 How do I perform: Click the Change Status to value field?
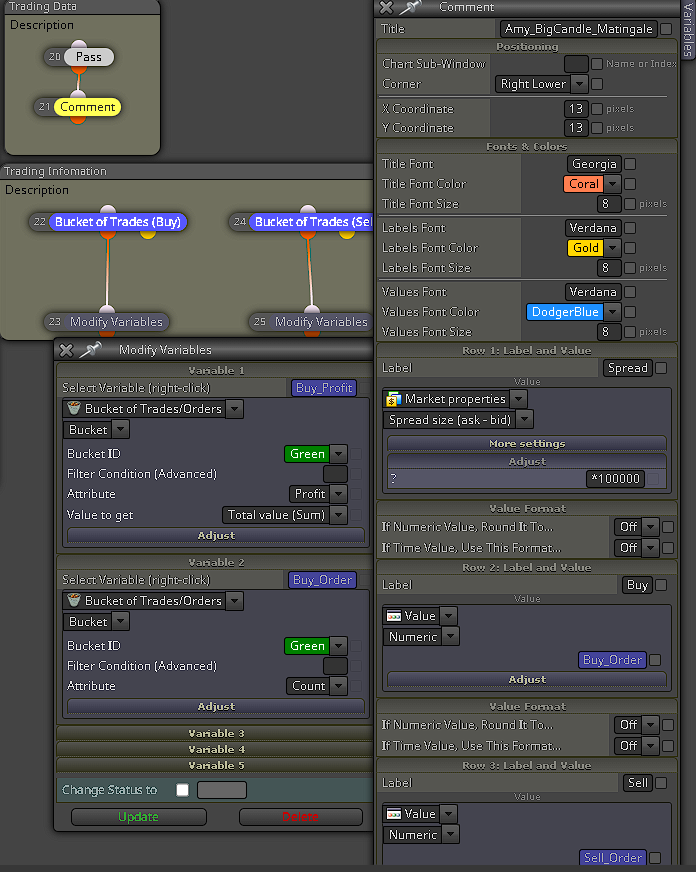[222, 790]
